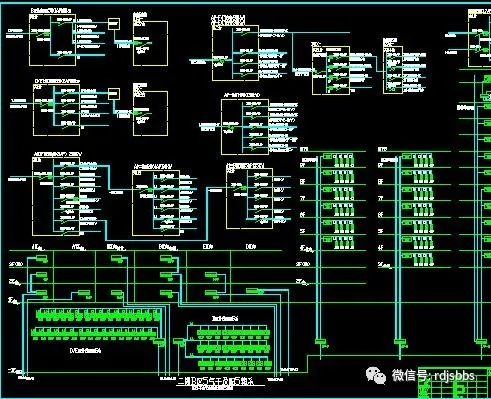Click the WeChat logo in the watermark

(x=376, y=376)
